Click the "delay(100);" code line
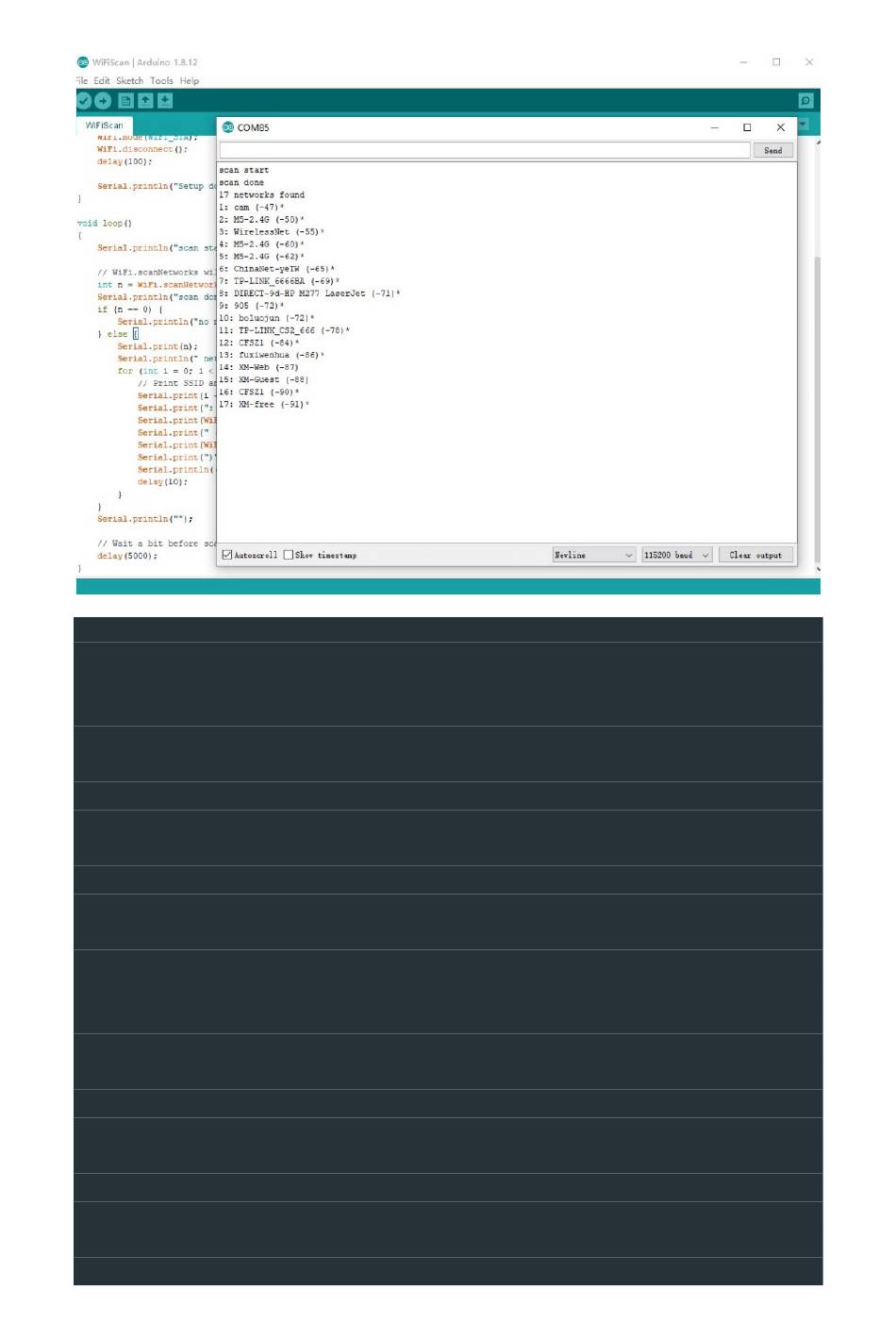The height and width of the screenshot is (1339, 896). (x=124, y=161)
